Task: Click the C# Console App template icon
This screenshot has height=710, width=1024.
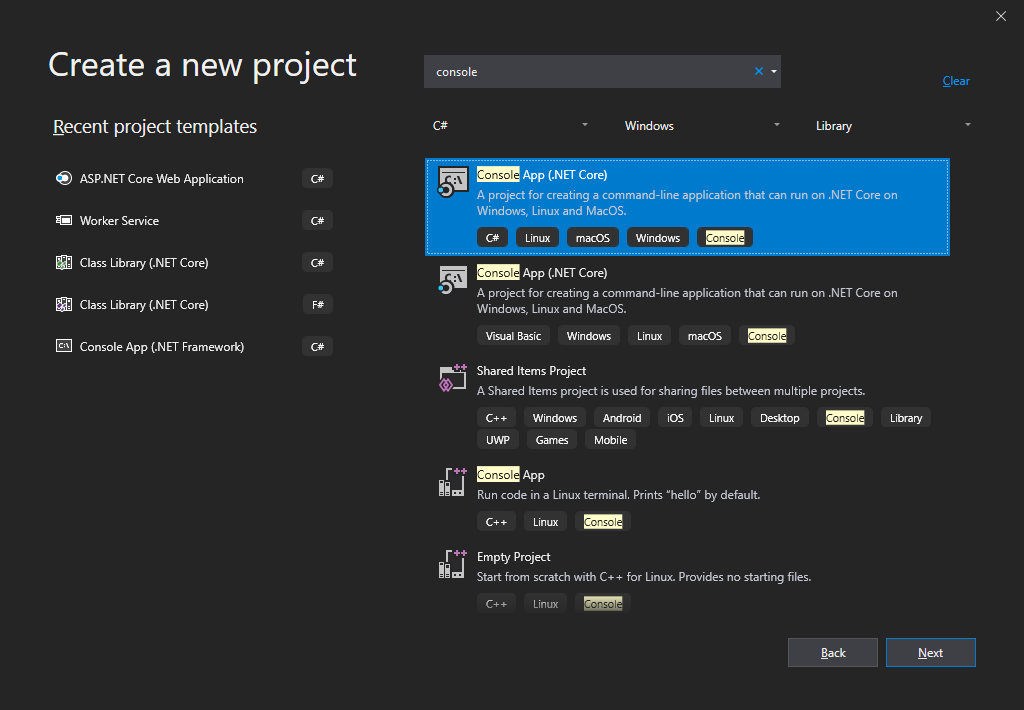Action: [x=453, y=183]
